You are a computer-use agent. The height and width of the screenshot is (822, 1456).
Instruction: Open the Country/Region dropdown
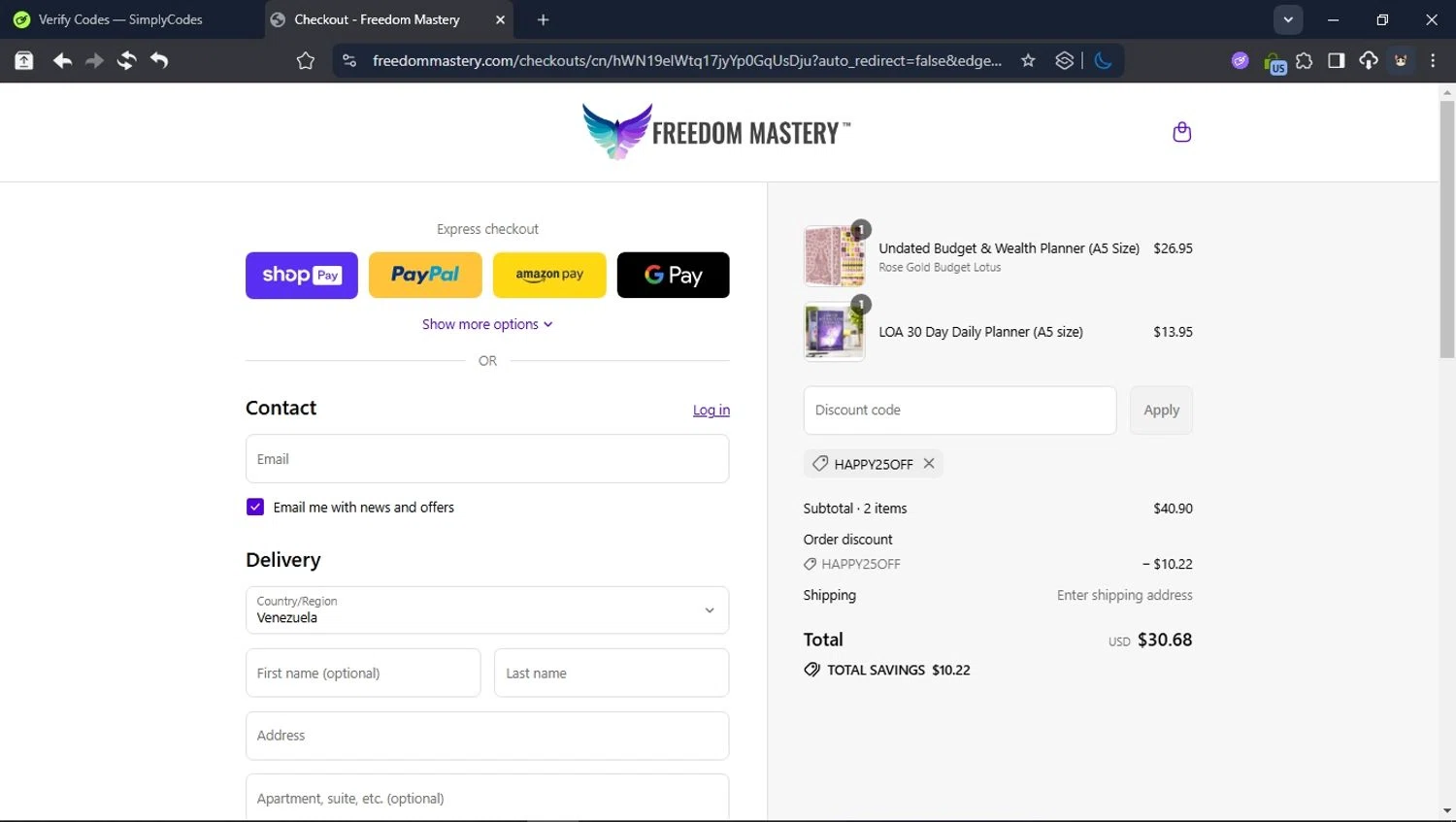487,610
